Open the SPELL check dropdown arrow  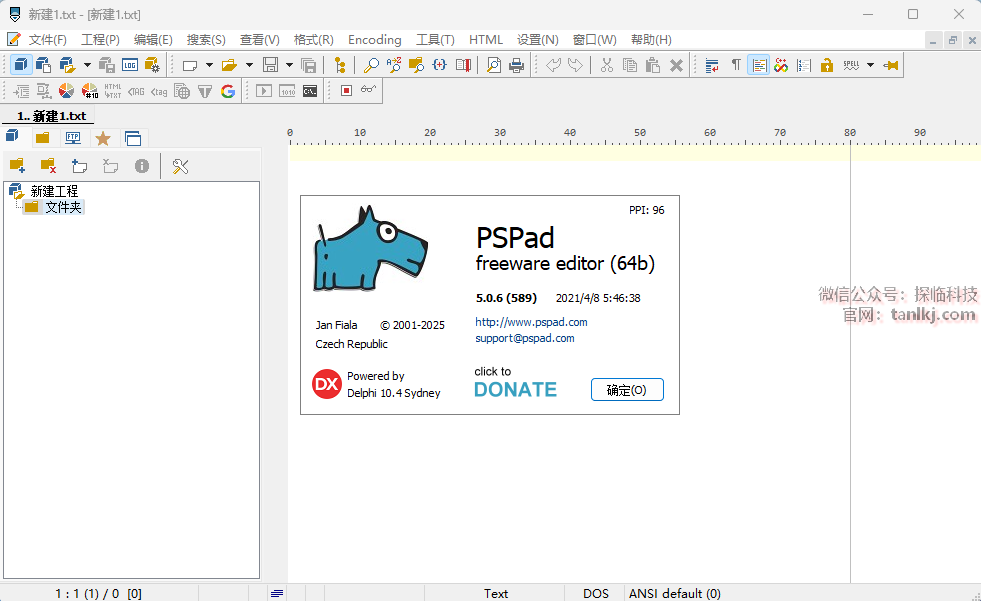(x=870, y=65)
